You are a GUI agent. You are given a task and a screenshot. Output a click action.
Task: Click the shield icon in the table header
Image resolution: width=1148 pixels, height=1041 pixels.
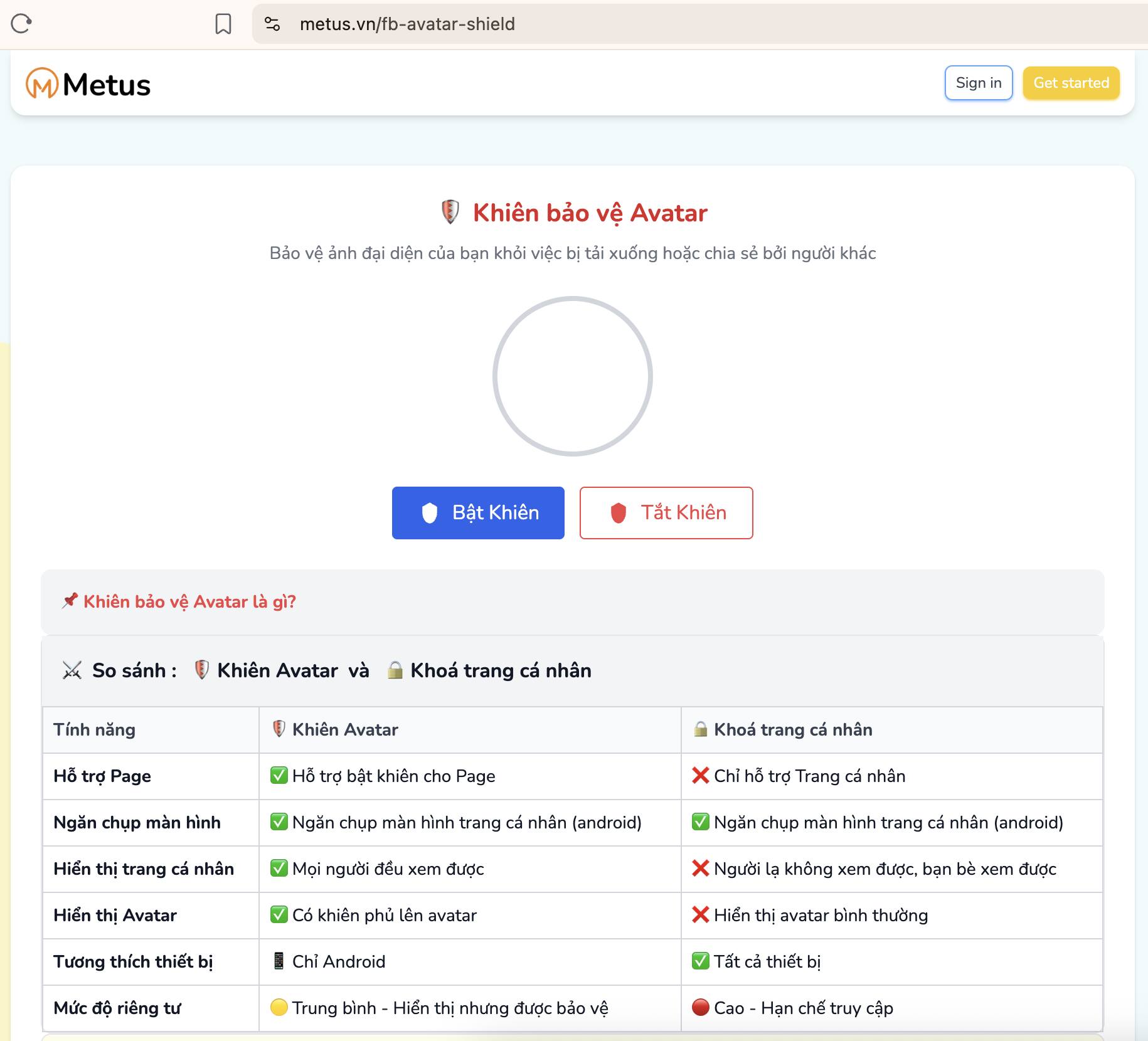(279, 729)
